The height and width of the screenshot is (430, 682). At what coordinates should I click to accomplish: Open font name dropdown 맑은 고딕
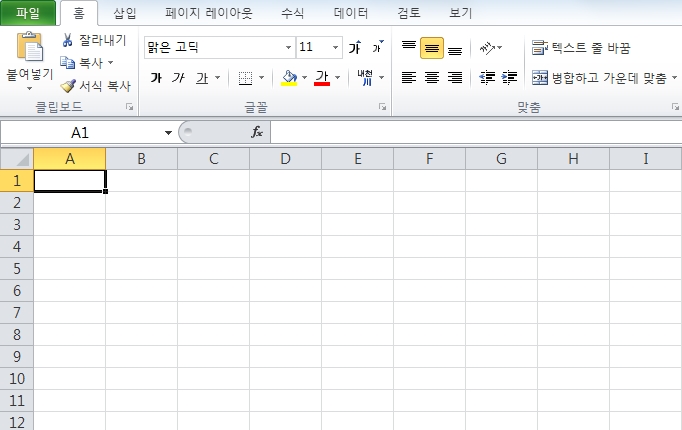point(288,47)
